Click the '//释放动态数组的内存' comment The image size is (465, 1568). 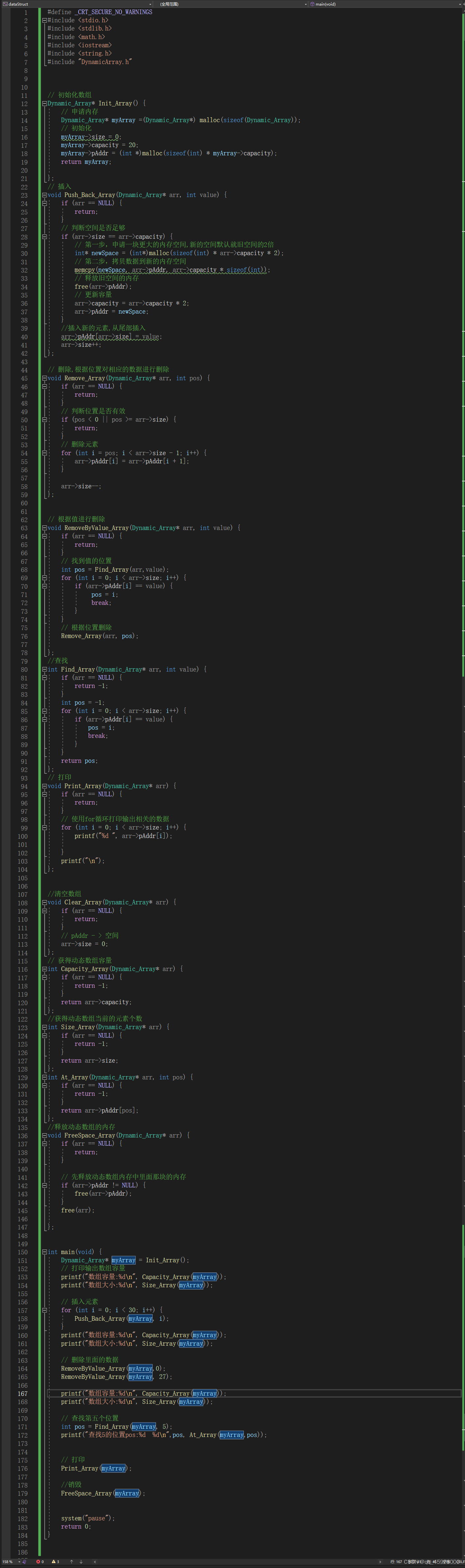point(82,1127)
